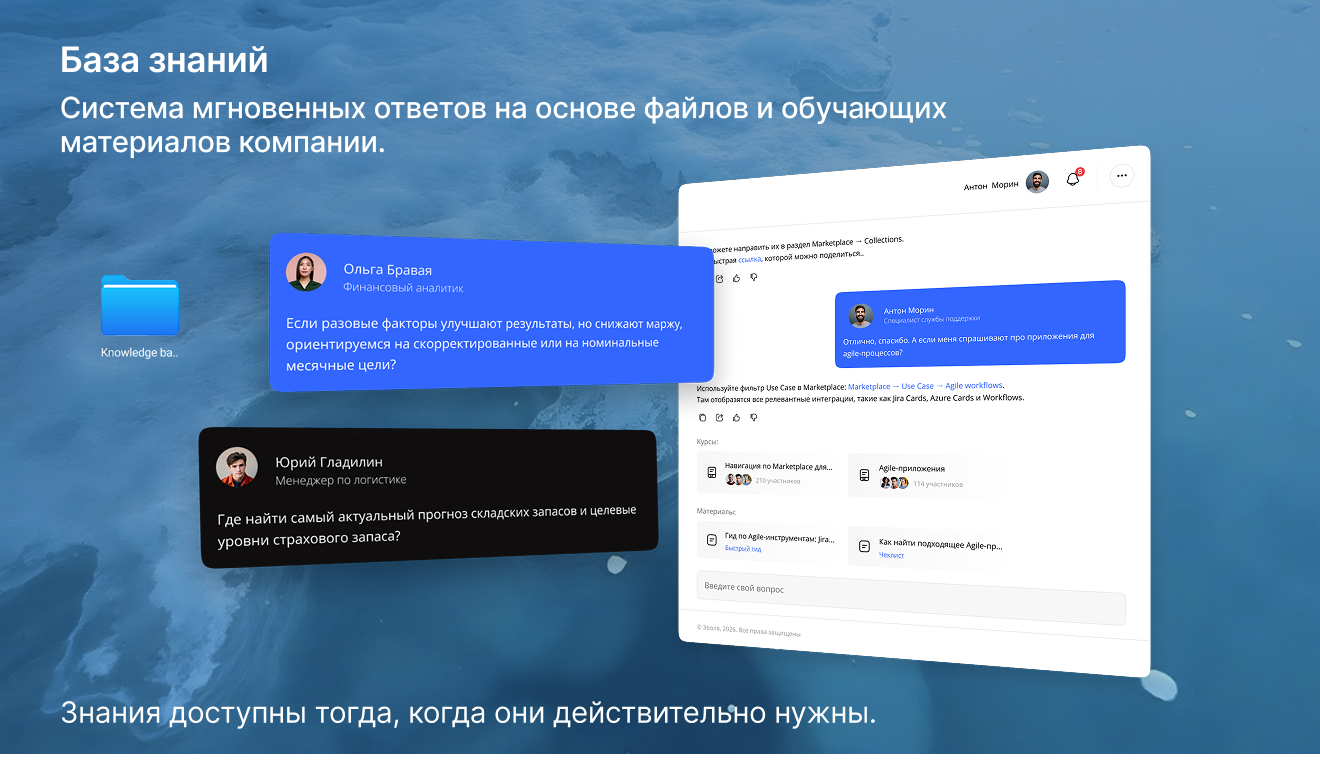
Task: Click the Ольга Бравая name text
Action: tap(388, 269)
